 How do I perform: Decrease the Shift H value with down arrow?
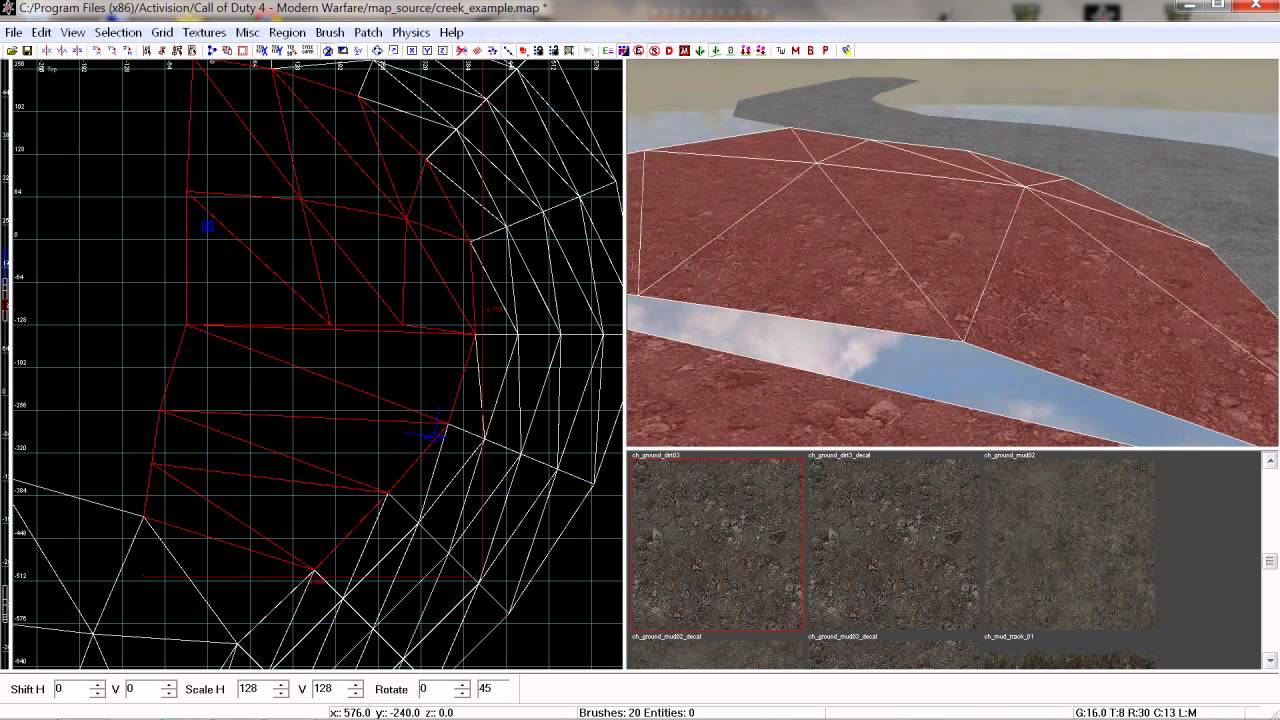(97, 693)
